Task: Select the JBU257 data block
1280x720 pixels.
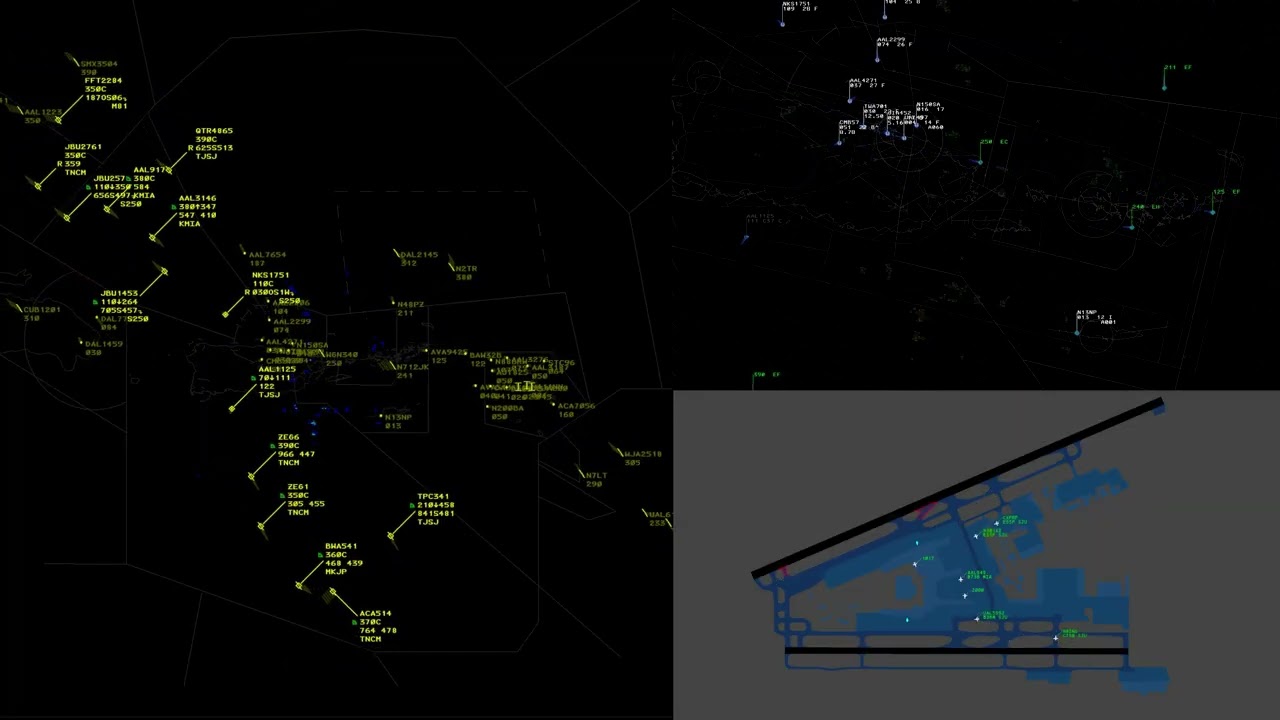Action: [x=110, y=187]
